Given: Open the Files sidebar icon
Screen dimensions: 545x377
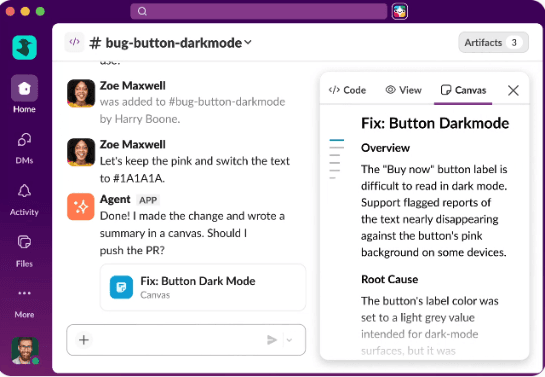Looking at the screenshot, I should 24,242.
